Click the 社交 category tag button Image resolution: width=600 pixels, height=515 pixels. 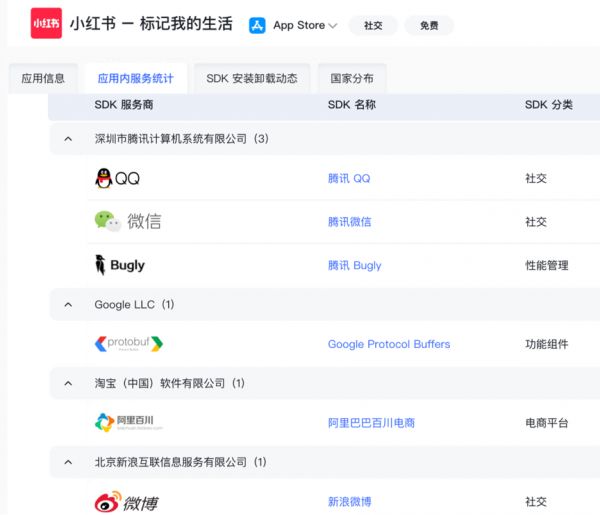[x=373, y=26]
